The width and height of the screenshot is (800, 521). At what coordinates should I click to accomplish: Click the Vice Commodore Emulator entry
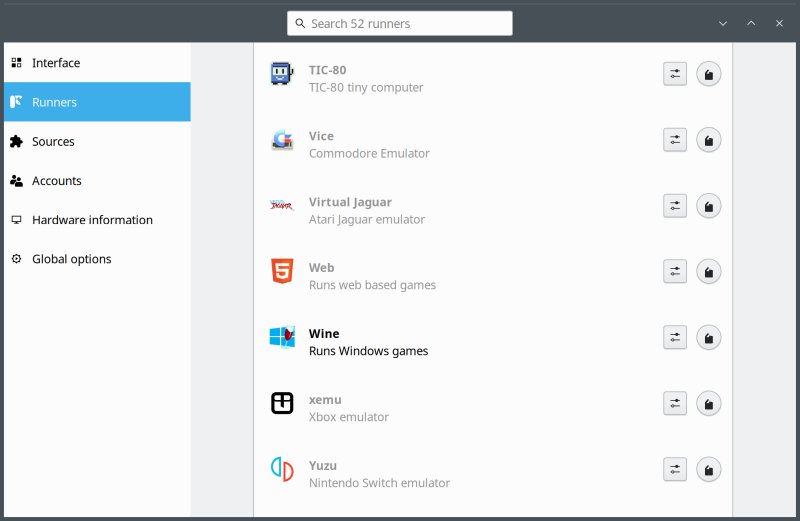[368, 145]
